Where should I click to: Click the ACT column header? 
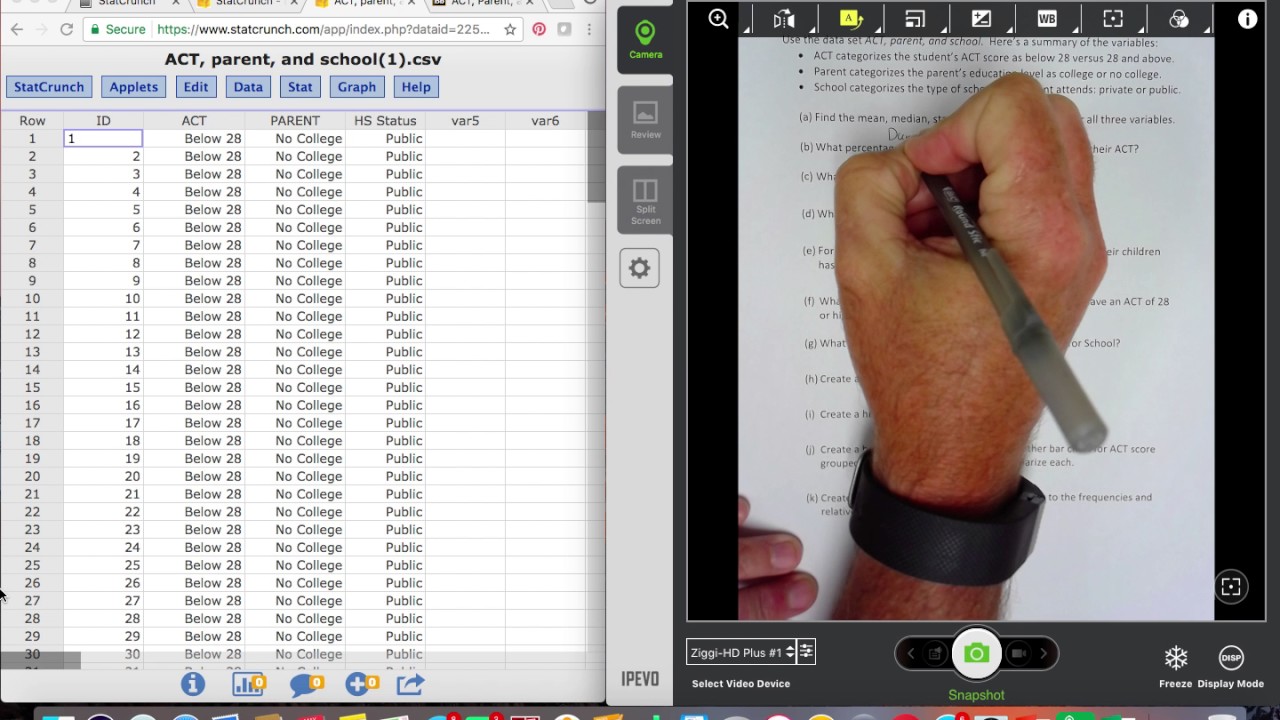pyautogui.click(x=194, y=121)
